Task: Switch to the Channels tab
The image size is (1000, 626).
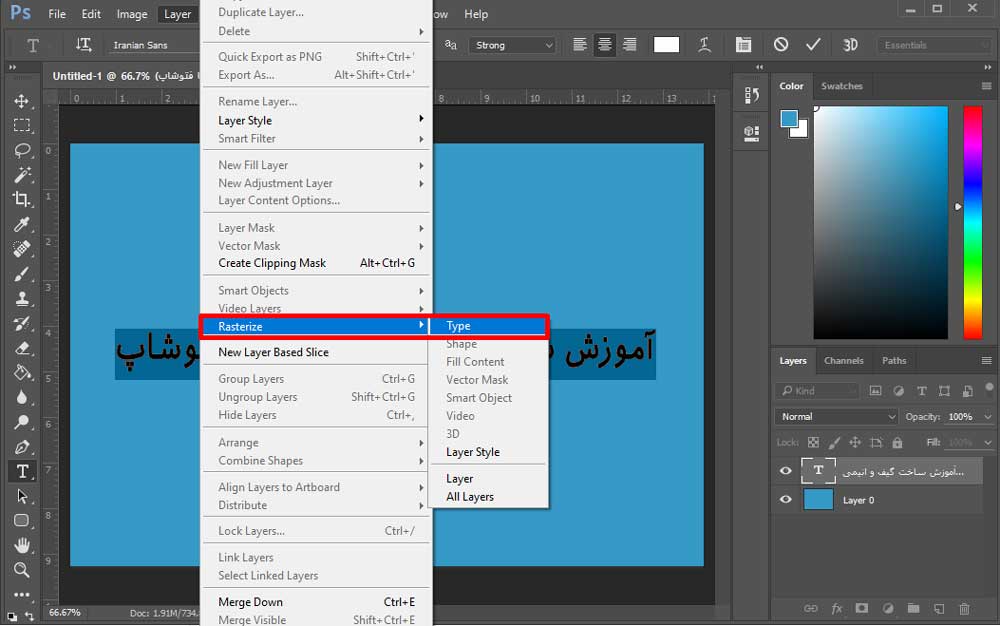Action: click(x=843, y=361)
